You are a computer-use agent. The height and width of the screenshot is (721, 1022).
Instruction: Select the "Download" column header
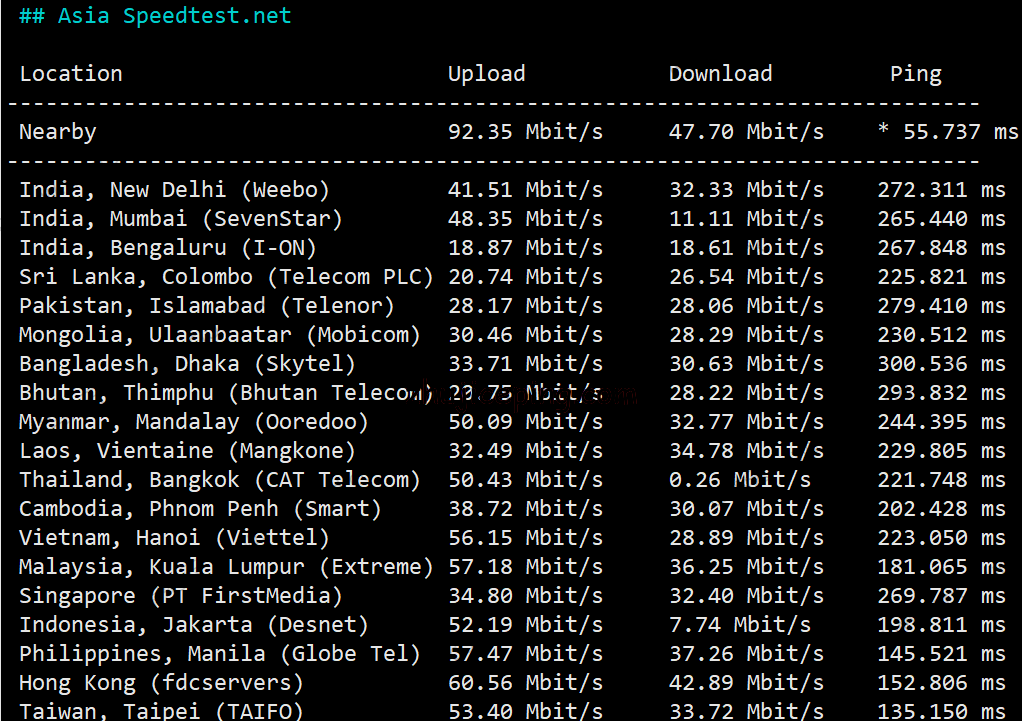pyautogui.click(x=720, y=74)
